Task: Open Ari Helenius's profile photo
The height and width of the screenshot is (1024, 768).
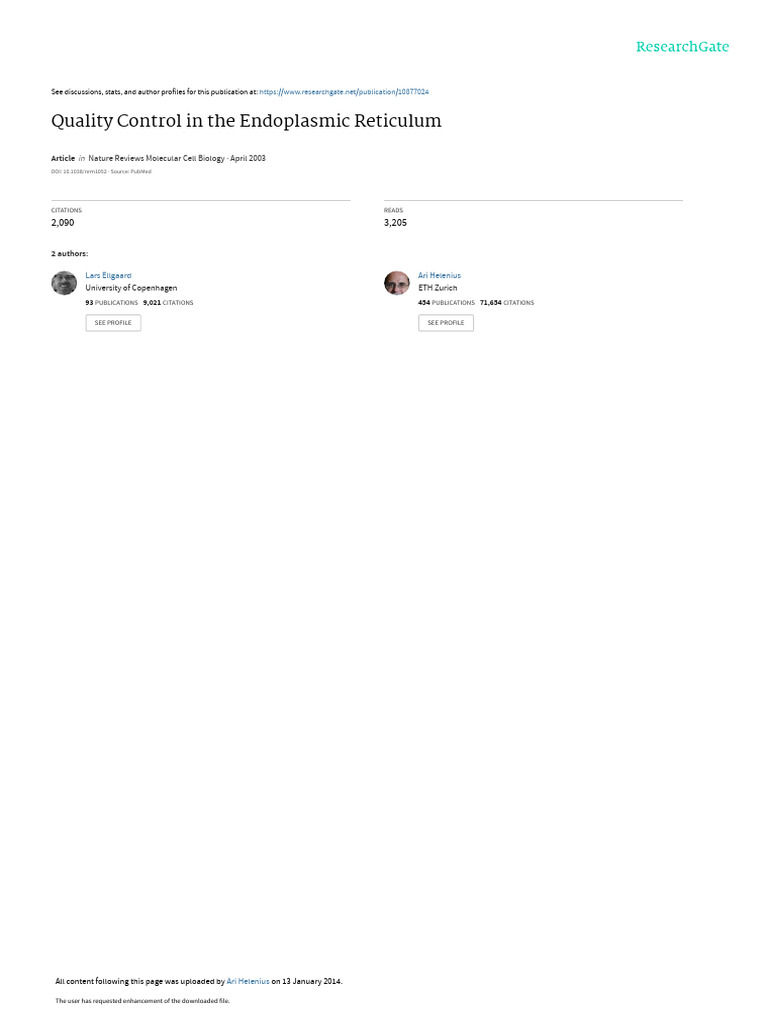Action: 396,283
